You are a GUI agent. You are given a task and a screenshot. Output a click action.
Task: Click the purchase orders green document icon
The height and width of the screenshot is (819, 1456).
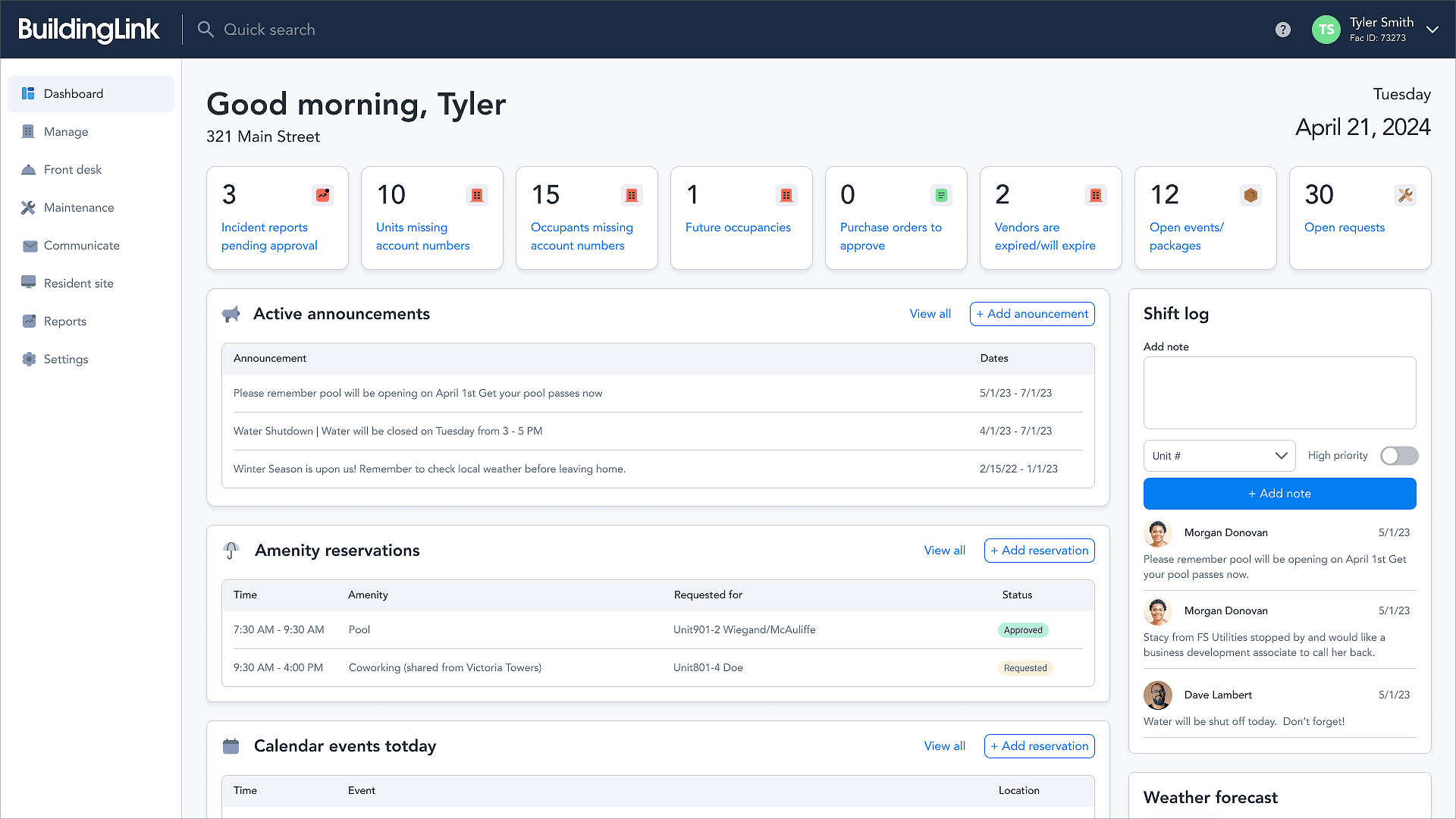tap(941, 195)
